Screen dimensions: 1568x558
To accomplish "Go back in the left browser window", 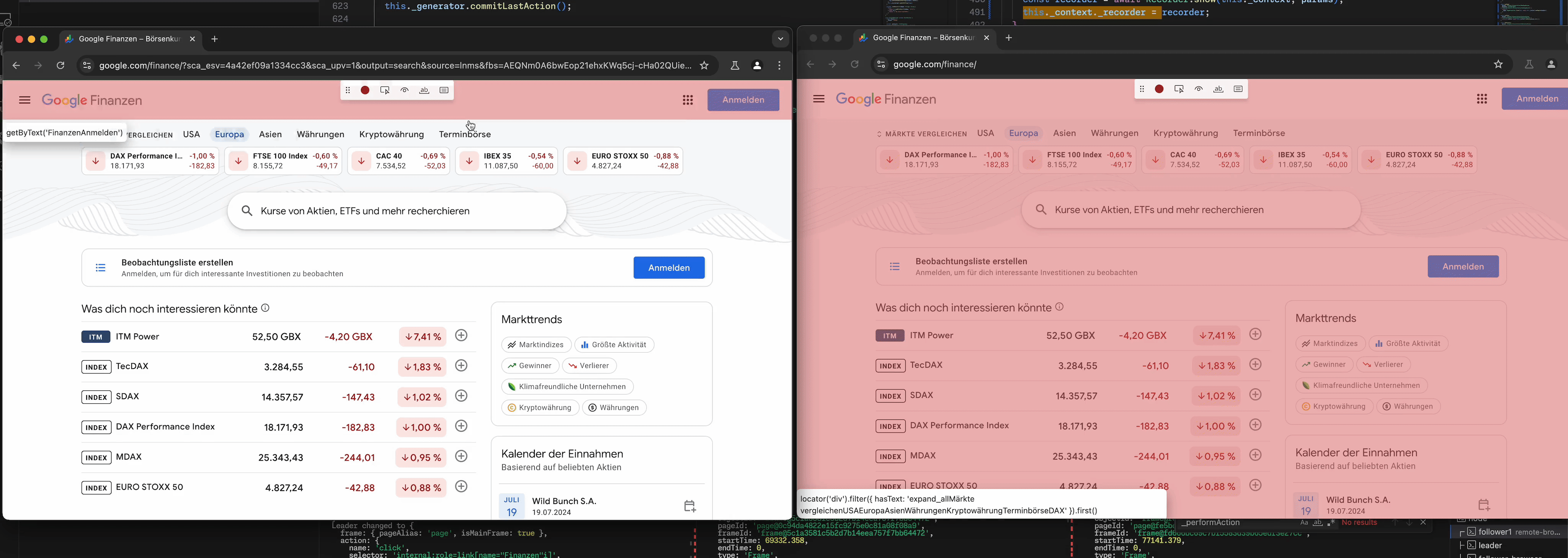I will coord(16,66).
